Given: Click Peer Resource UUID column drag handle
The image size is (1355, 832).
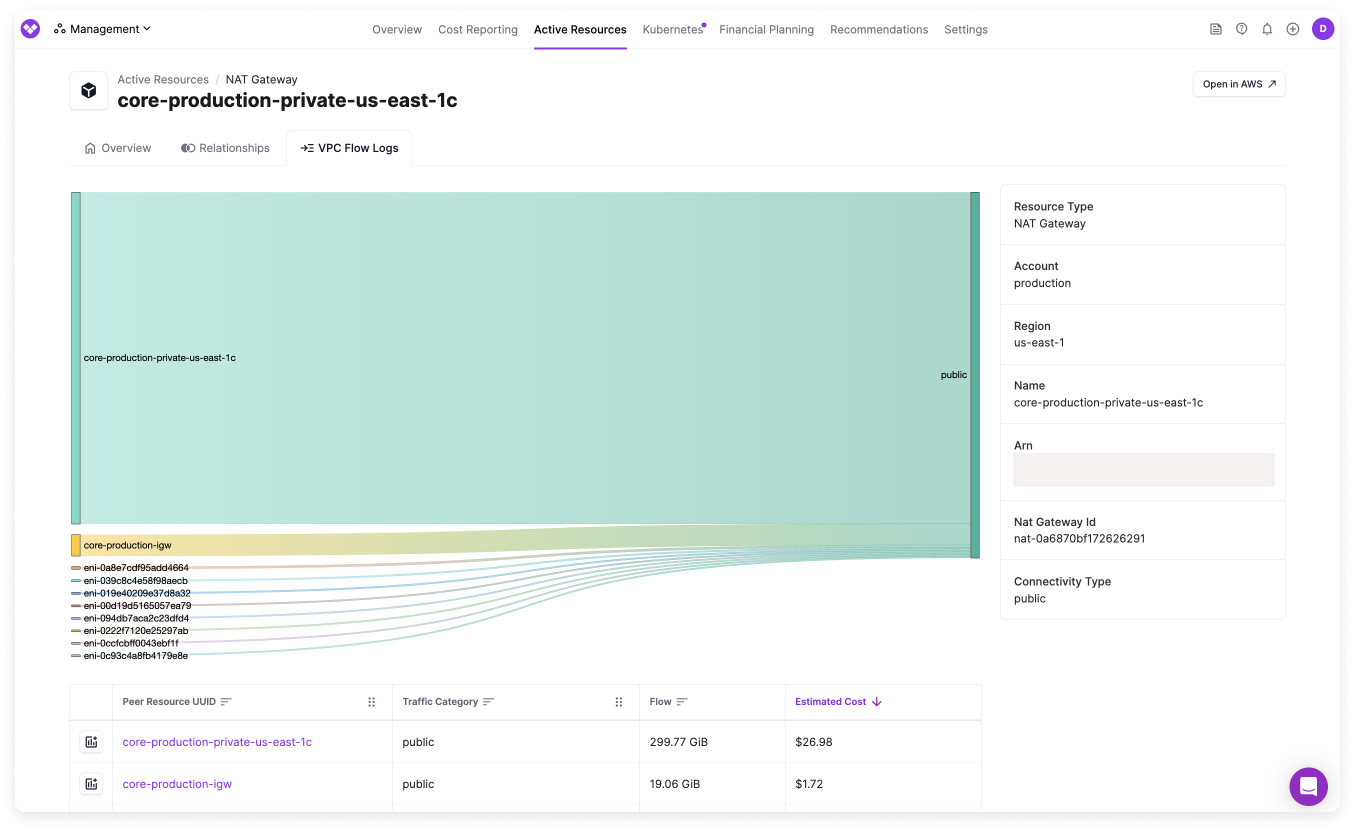Looking at the screenshot, I should (x=372, y=702).
